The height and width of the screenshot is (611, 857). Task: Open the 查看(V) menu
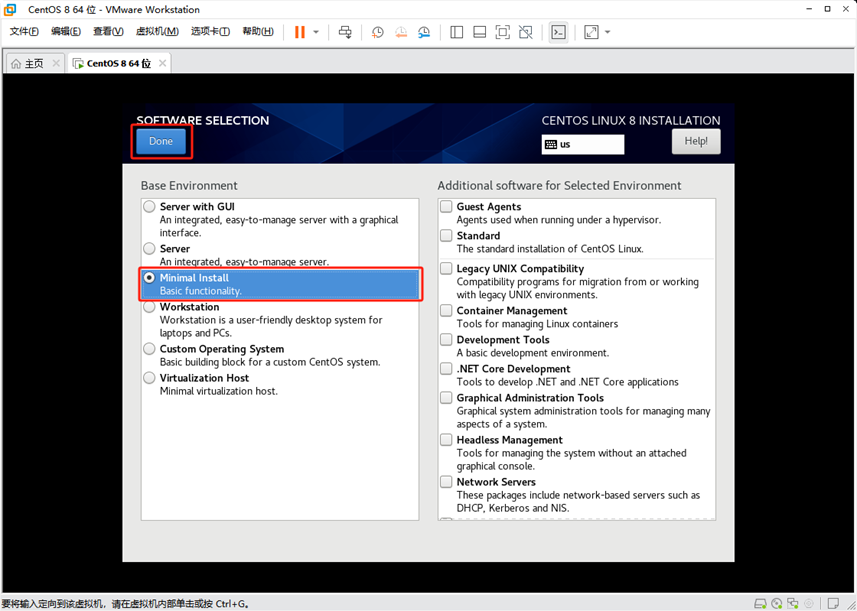tap(108, 32)
